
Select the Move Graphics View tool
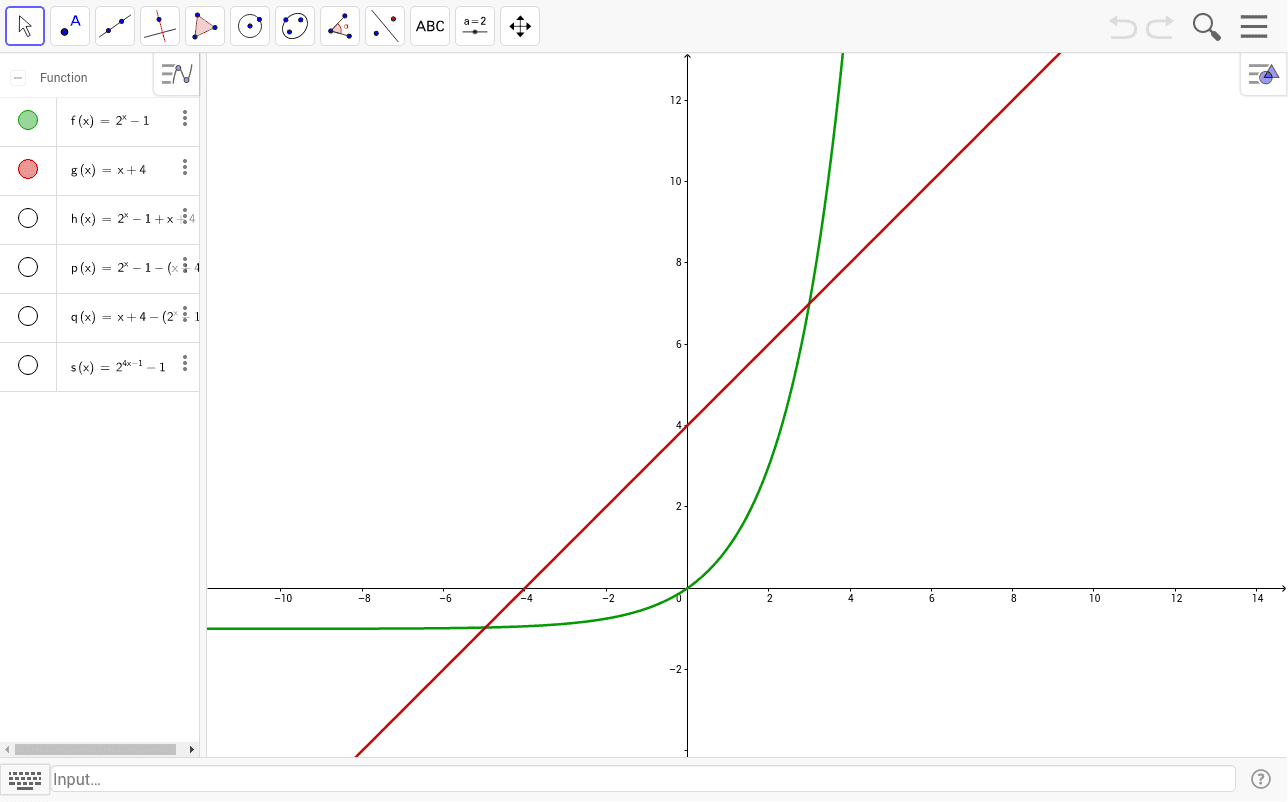point(520,26)
